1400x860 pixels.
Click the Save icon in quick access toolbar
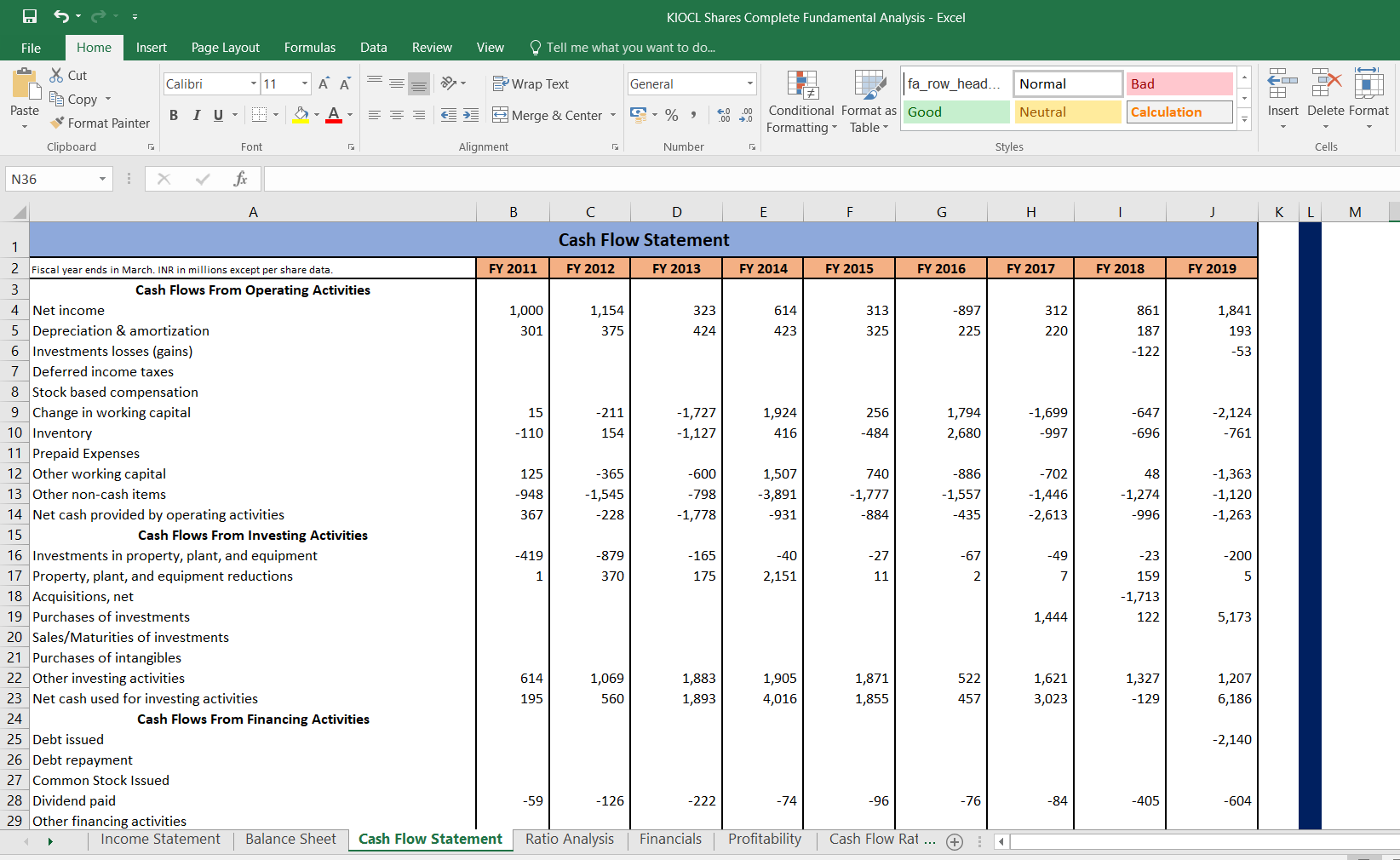click(30, 16)
